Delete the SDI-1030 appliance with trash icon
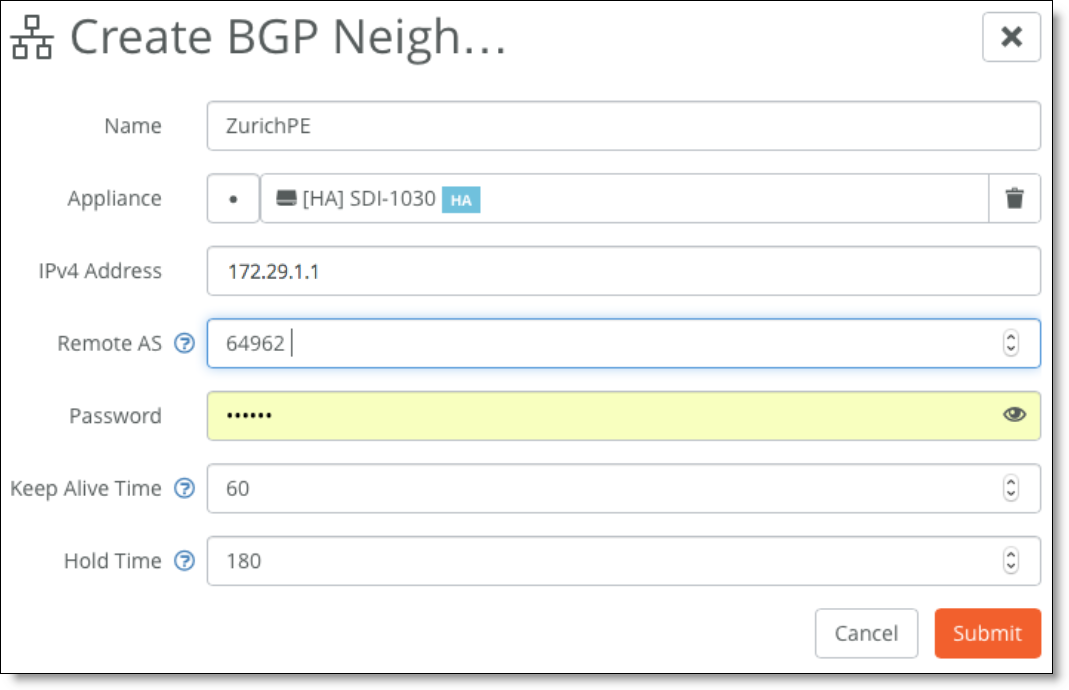The height and width of the screenshot is (690, 1069). 1014,198
